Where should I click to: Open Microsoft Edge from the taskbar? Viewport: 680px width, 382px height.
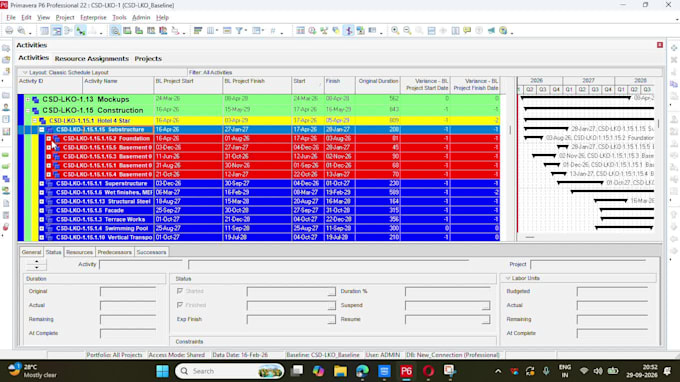coord(362,371)
